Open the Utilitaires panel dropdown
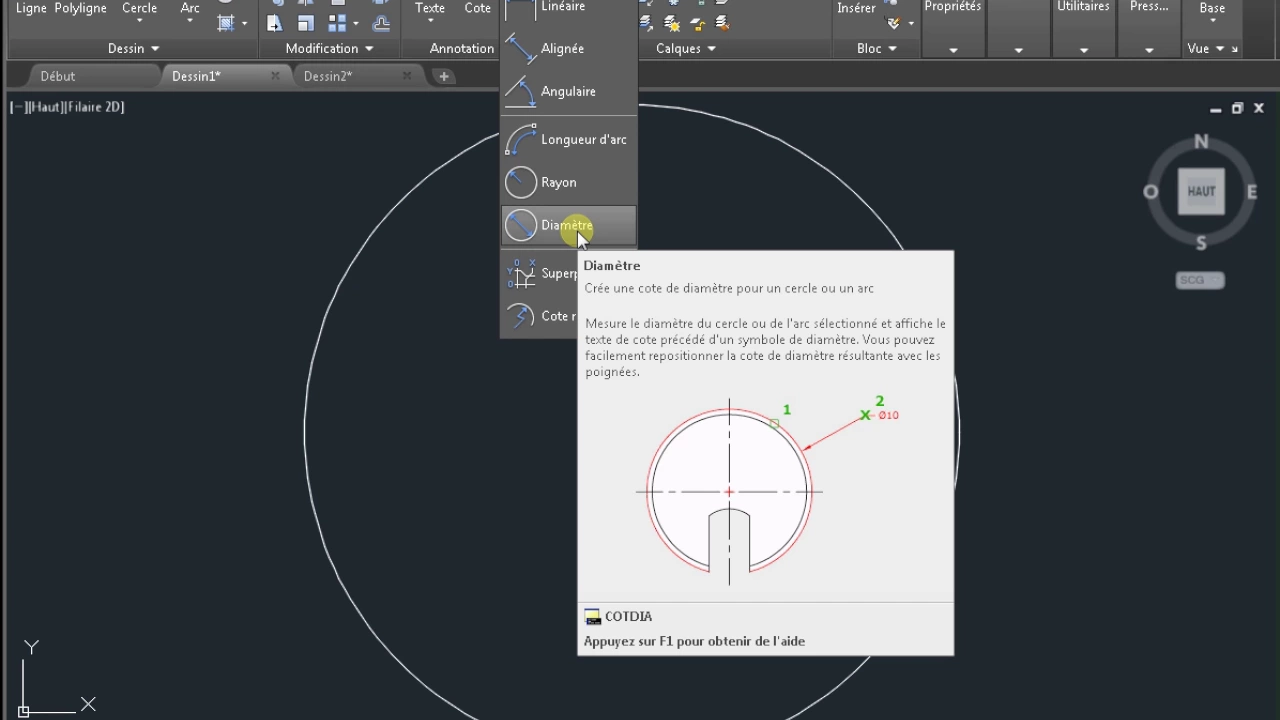The height and width of the screenshot is (720, 1280). pos(1084,49)
